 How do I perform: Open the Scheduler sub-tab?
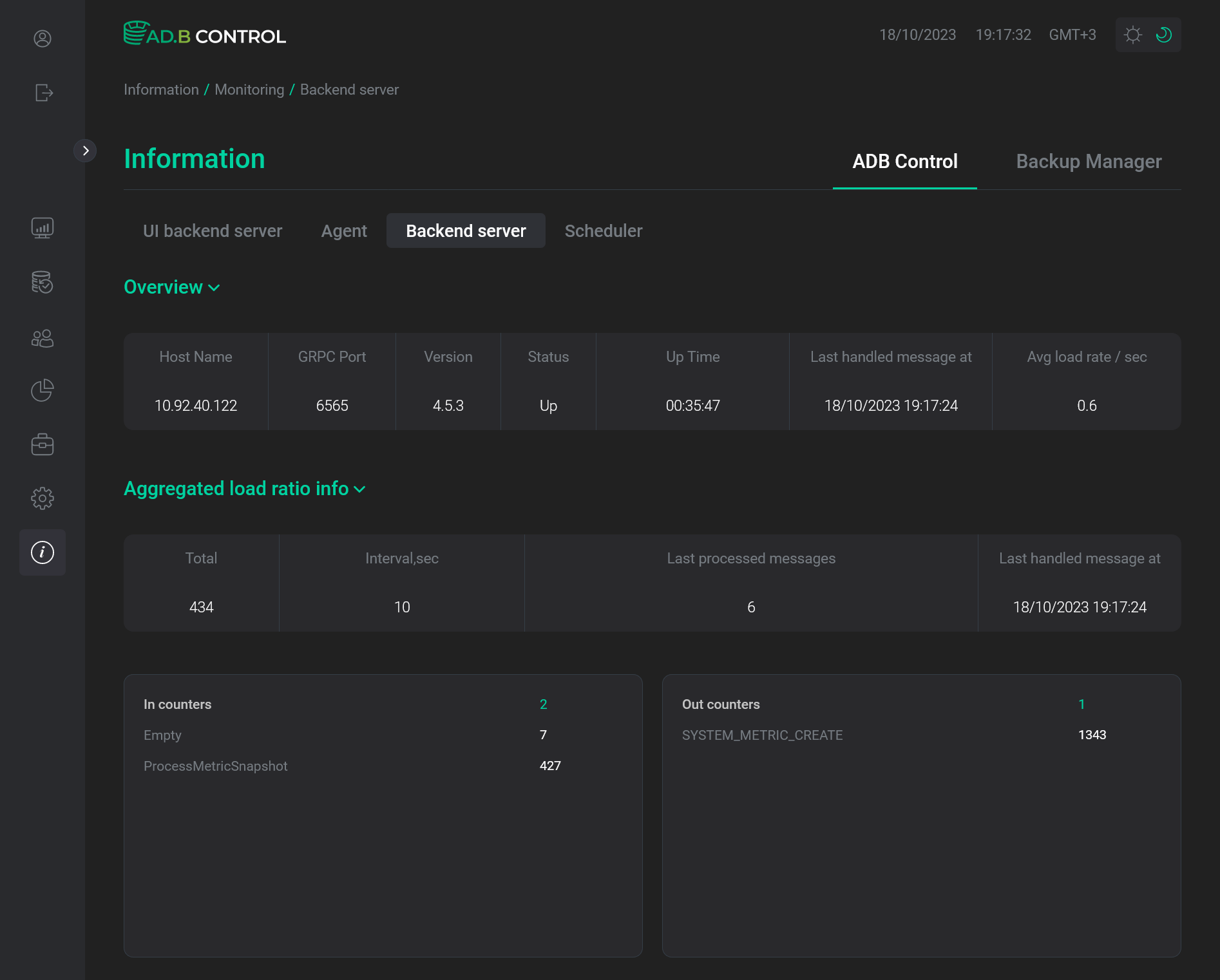[x=603, y=231]
